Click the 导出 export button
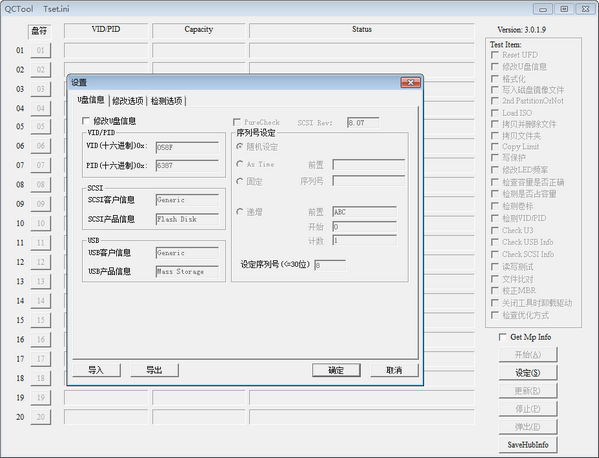Viewport: 599px width, 458px height. coord(154,370)
